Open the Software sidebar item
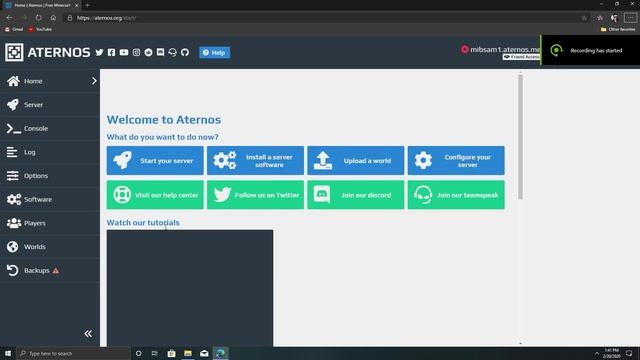Screen dimensions: 640x360 (50, 200)
